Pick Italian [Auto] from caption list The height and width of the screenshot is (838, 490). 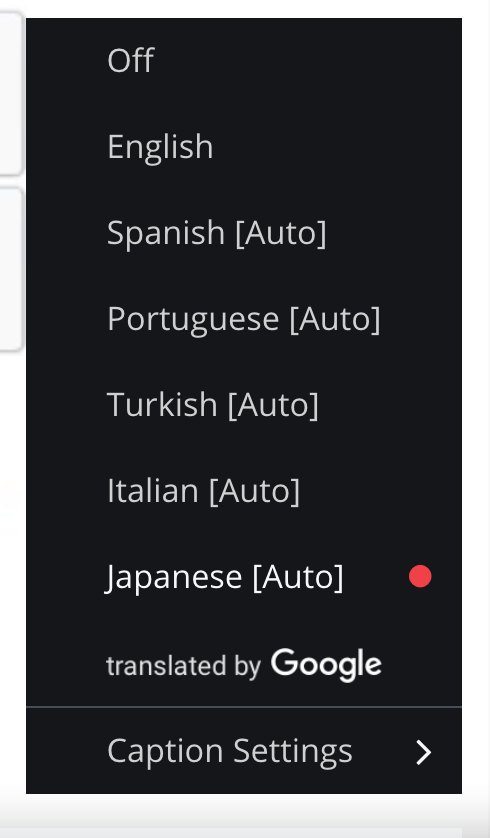point(244,491)
